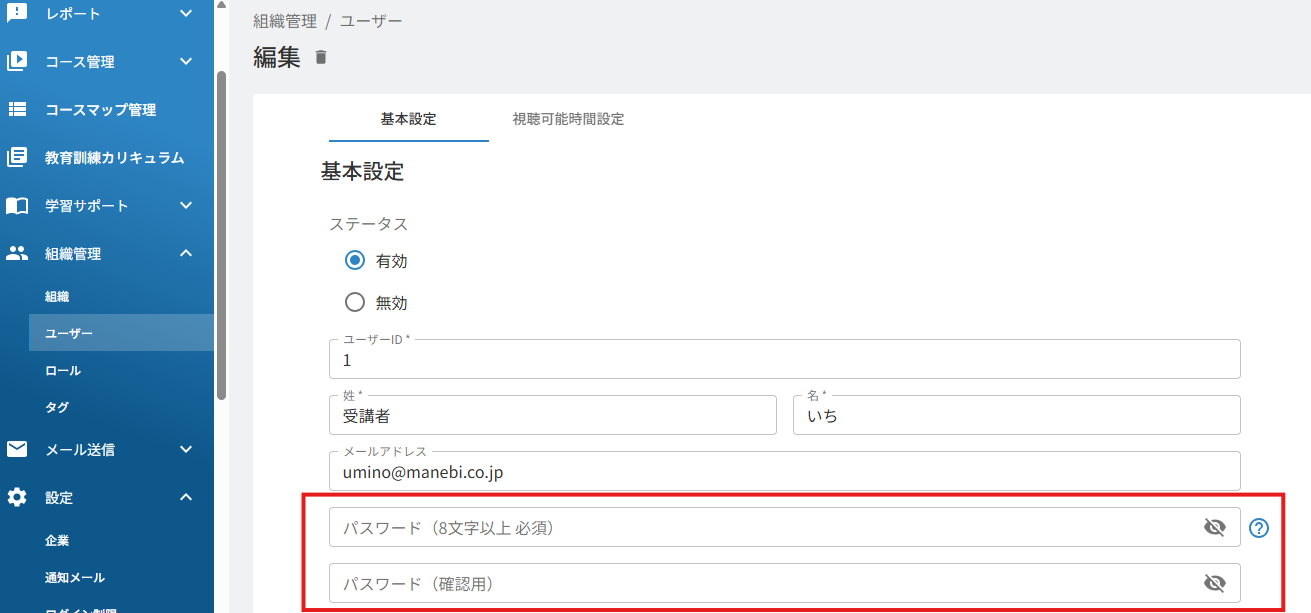
Task: Click the course management play icon
Action: 17,61
